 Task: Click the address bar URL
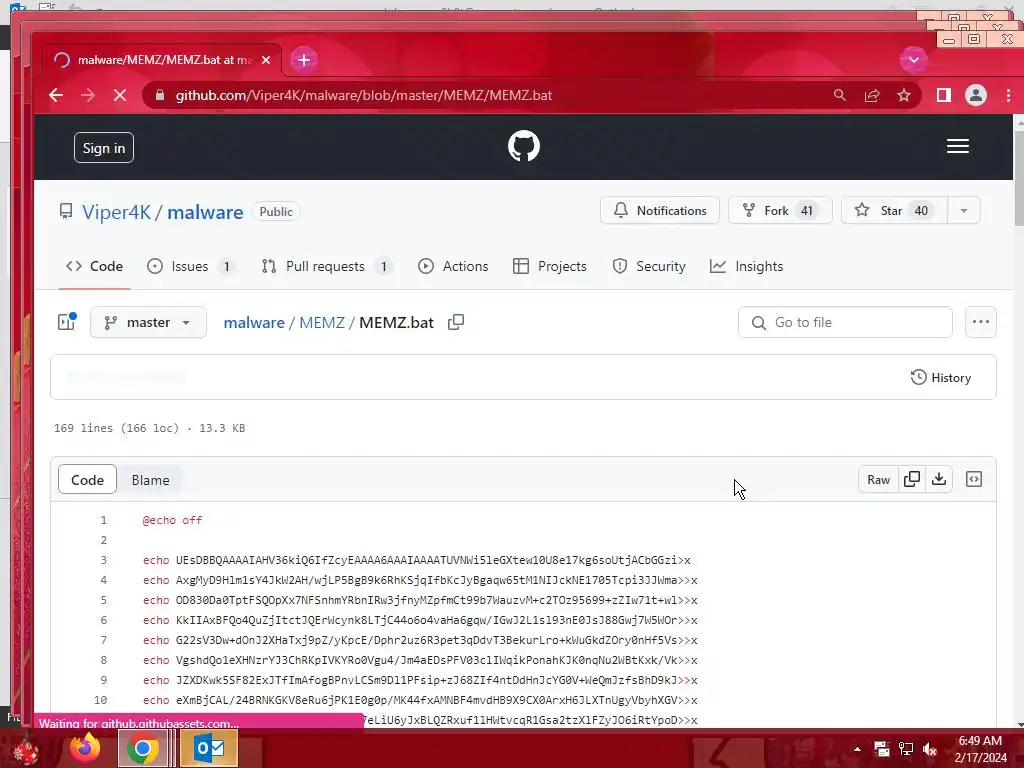[x=364, y=95]
